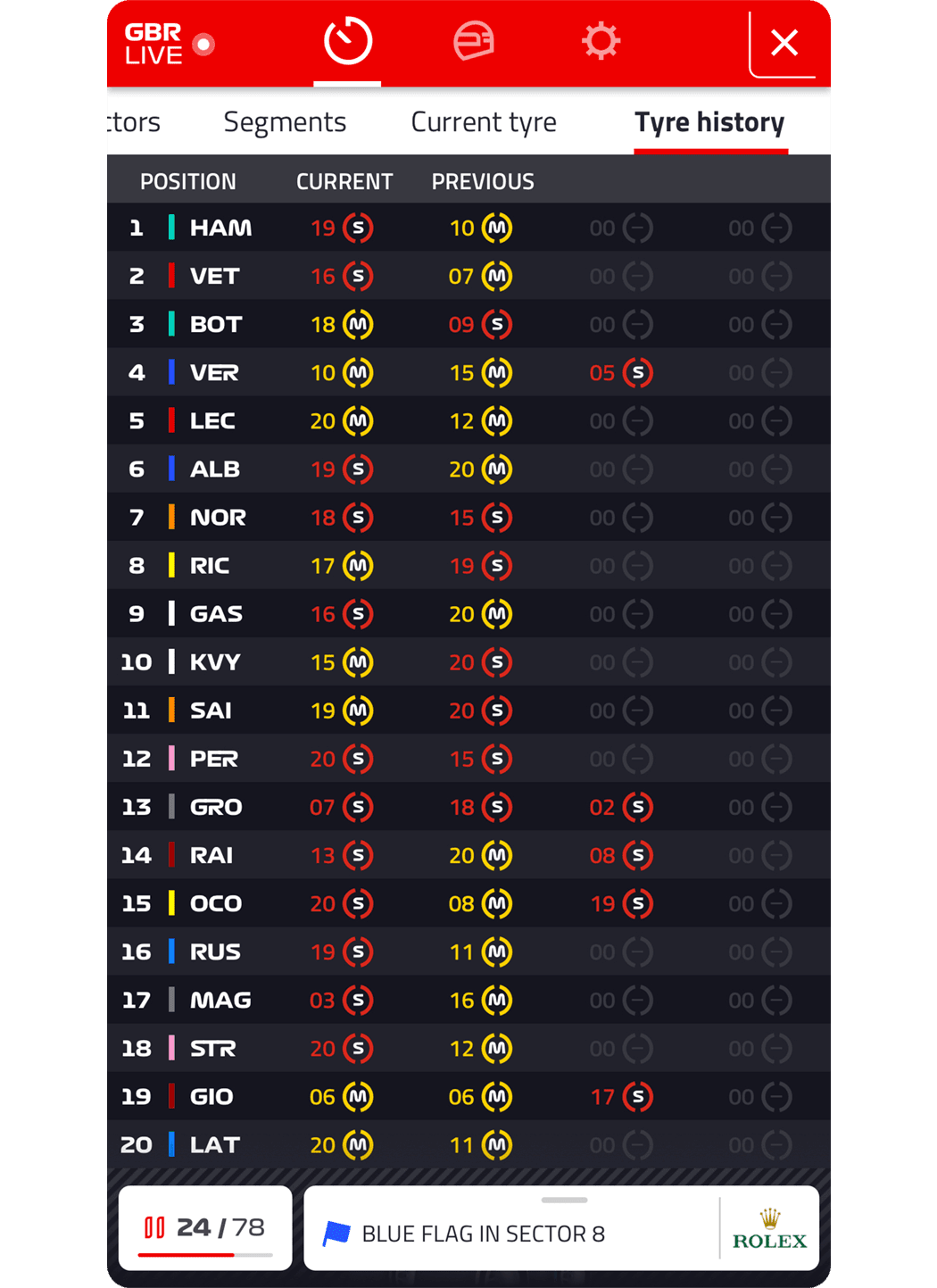Click VER's third-stint soft tyre icon
Viewport: 937px width, 1288px height.
coord(638,372)
